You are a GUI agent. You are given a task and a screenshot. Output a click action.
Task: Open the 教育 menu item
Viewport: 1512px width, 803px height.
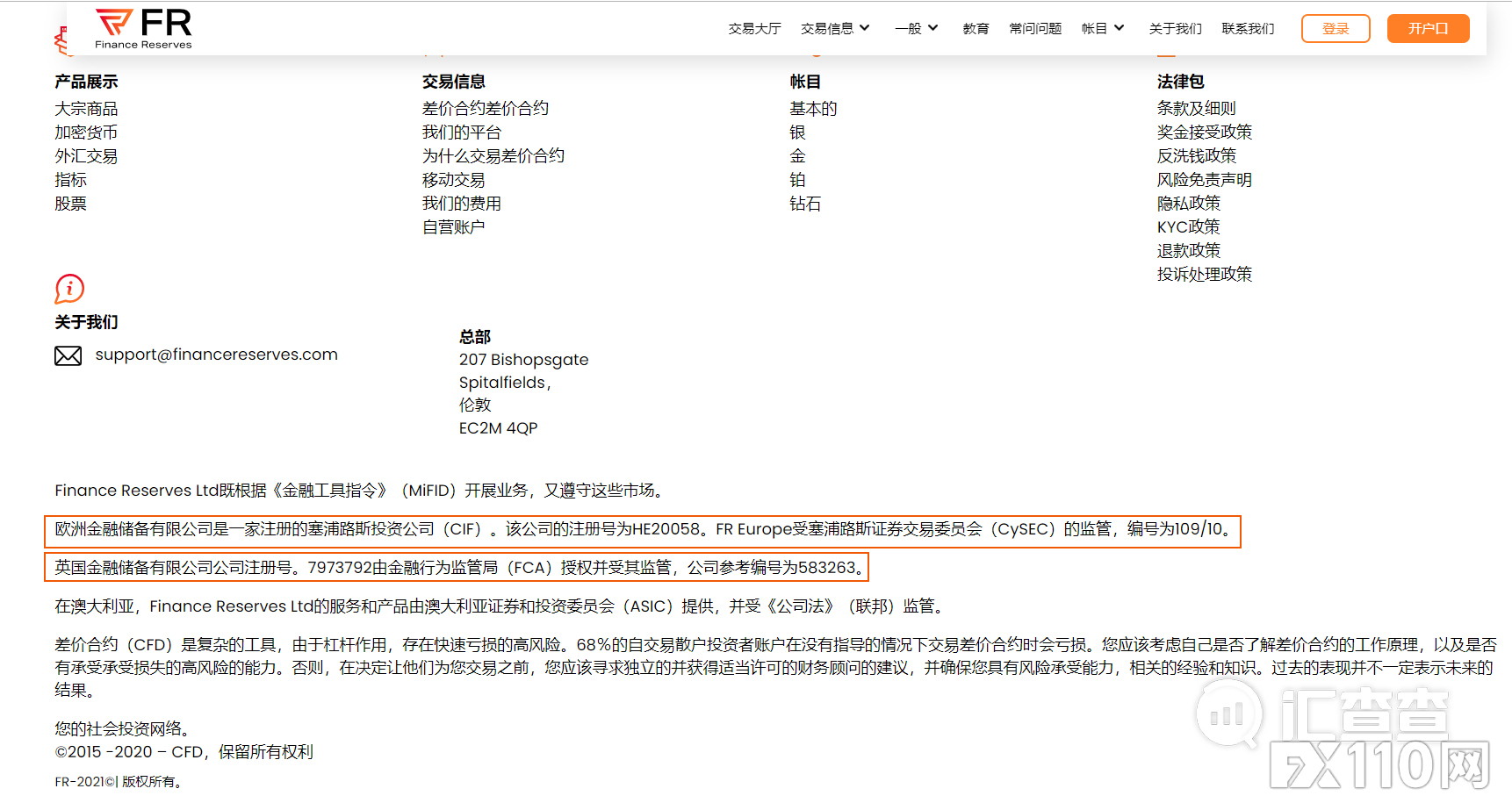(976, 29)
